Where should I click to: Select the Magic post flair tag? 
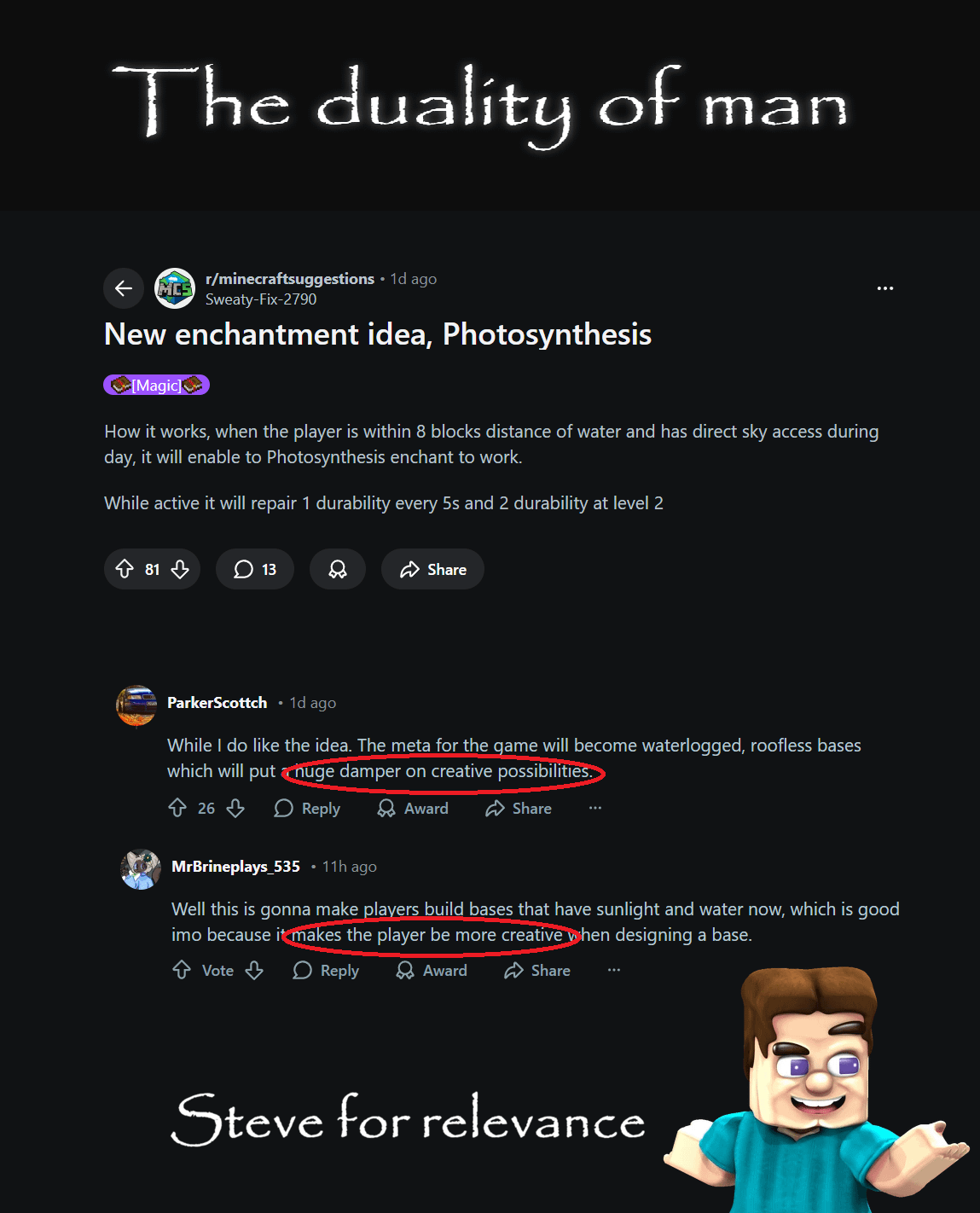point(157,386)
